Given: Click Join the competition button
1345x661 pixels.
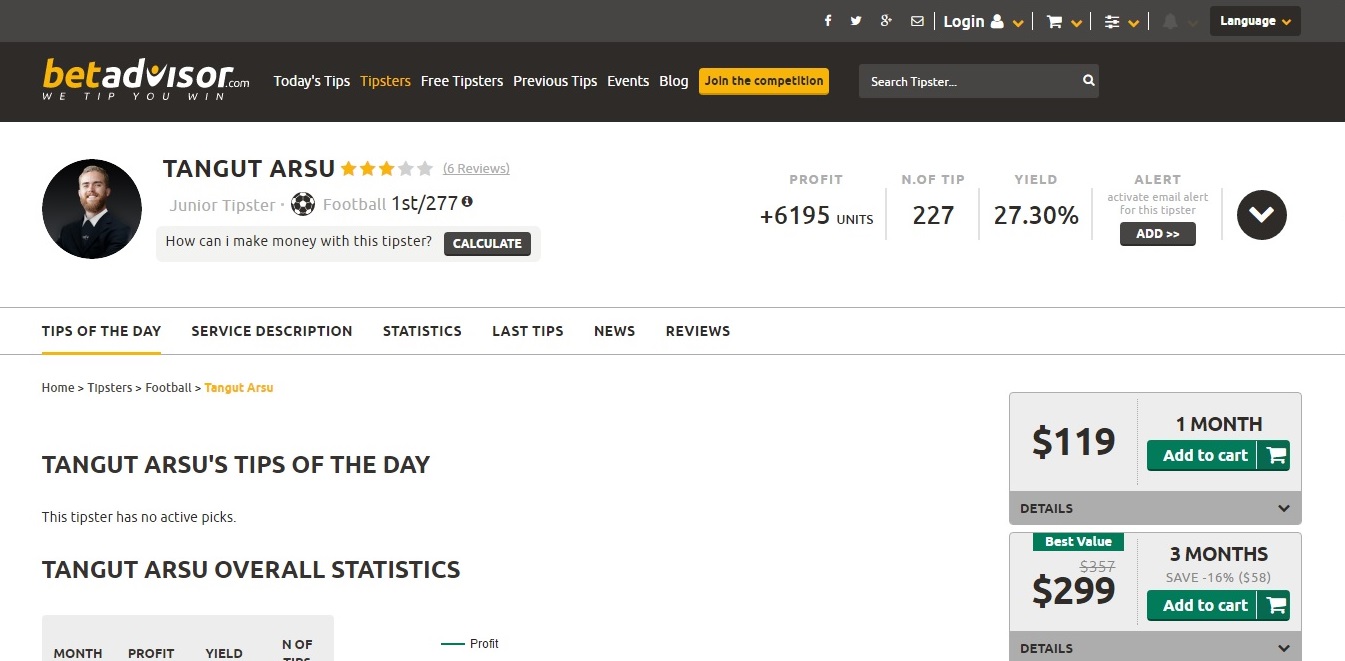Looking at the screenshot, I should pos(764,81).
